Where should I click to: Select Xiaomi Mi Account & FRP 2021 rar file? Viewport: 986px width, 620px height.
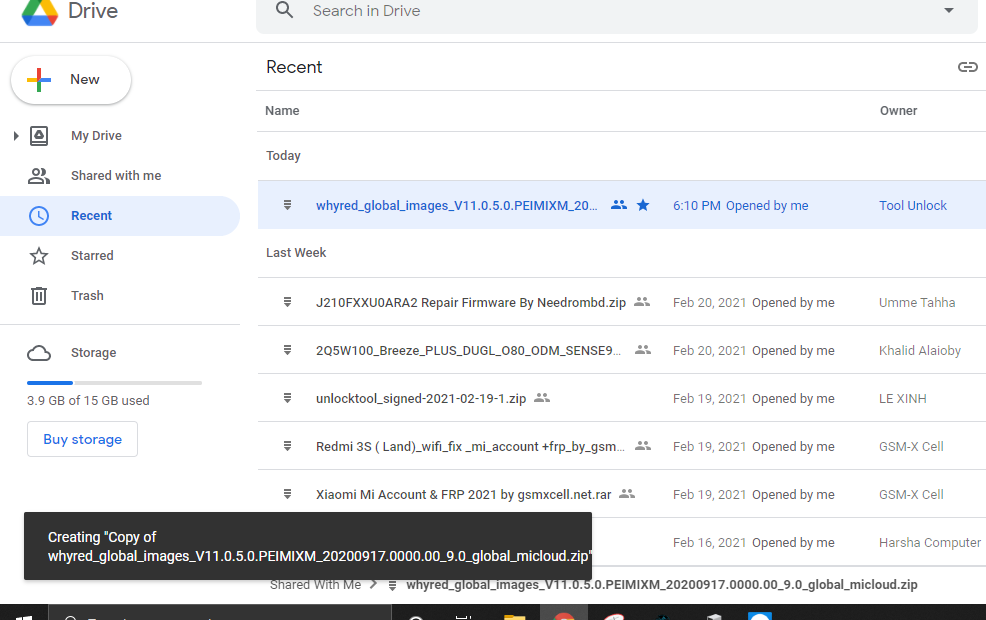pyautogui.click(x=463, y=495)
